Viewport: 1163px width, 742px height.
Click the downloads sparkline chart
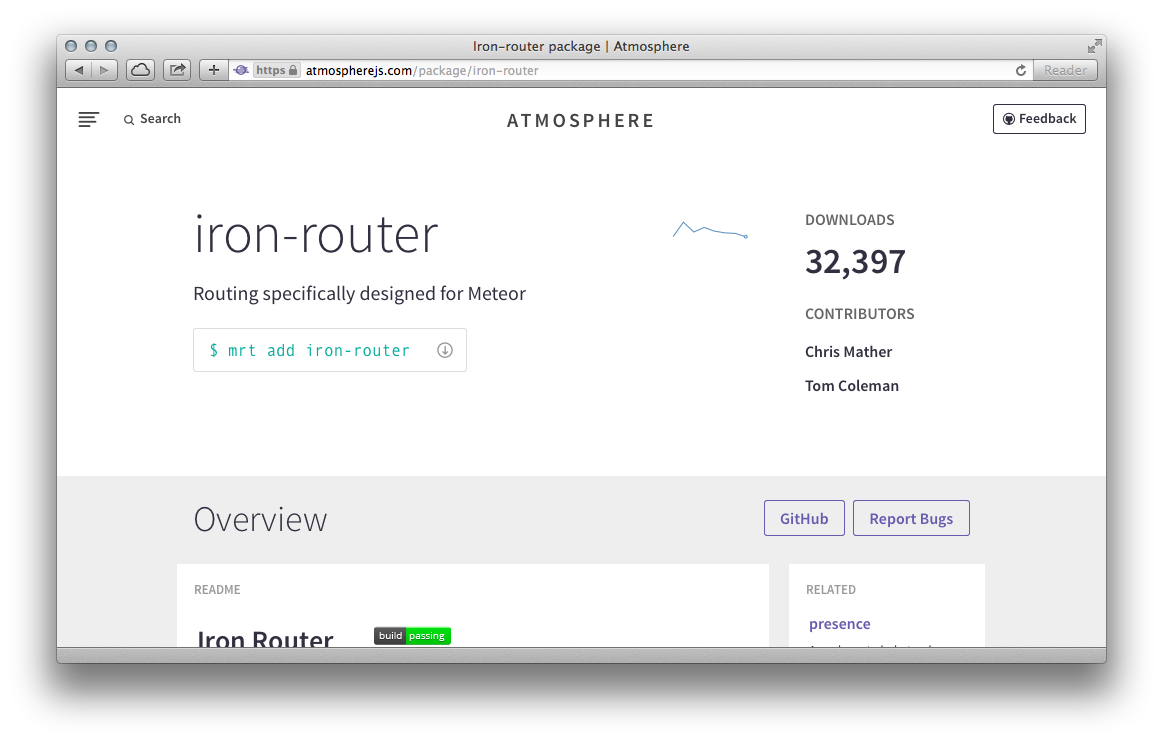point(710,229)
